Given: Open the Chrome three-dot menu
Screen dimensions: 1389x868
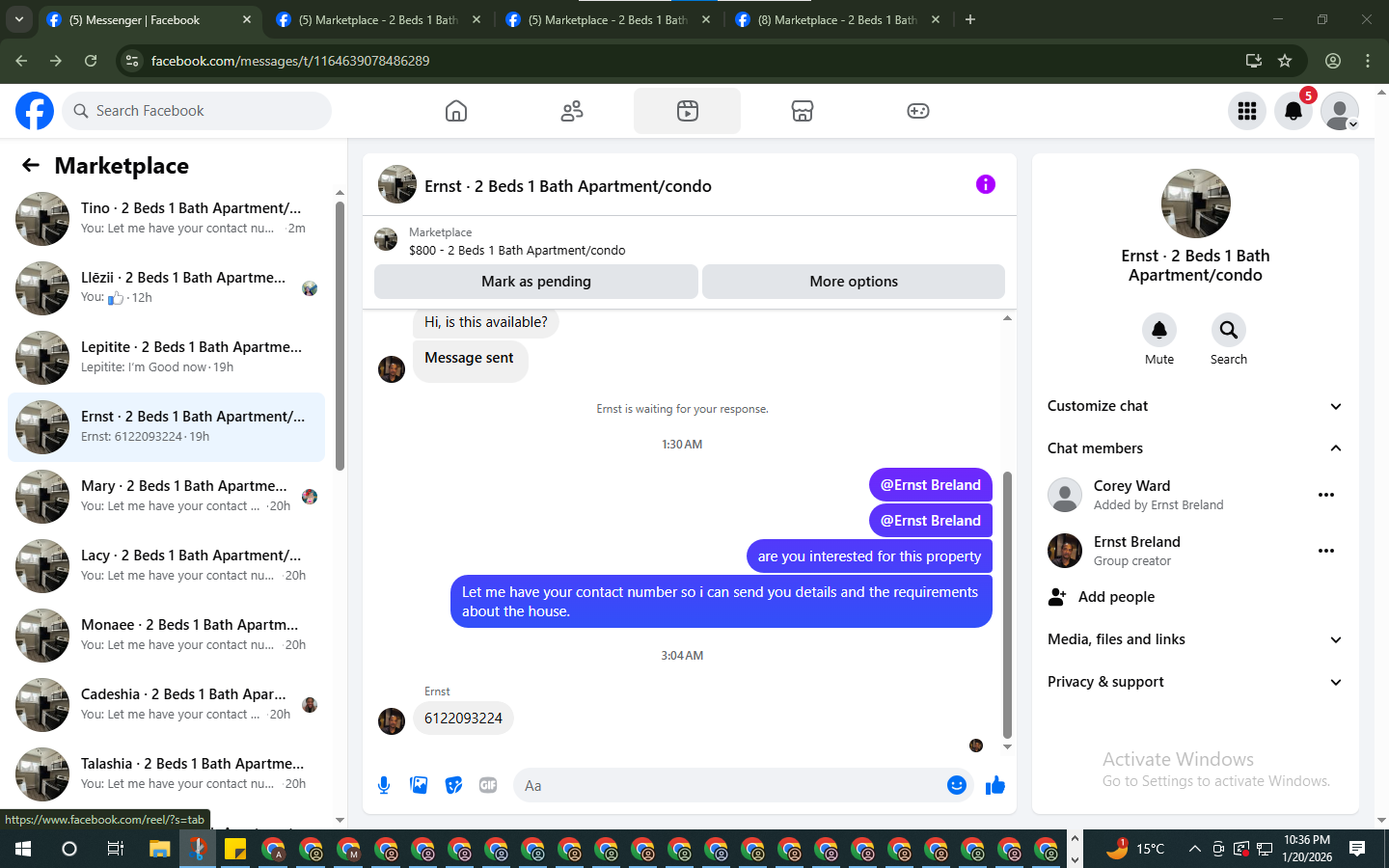Looking at the screenshot, I should (x=1368, y=61).
